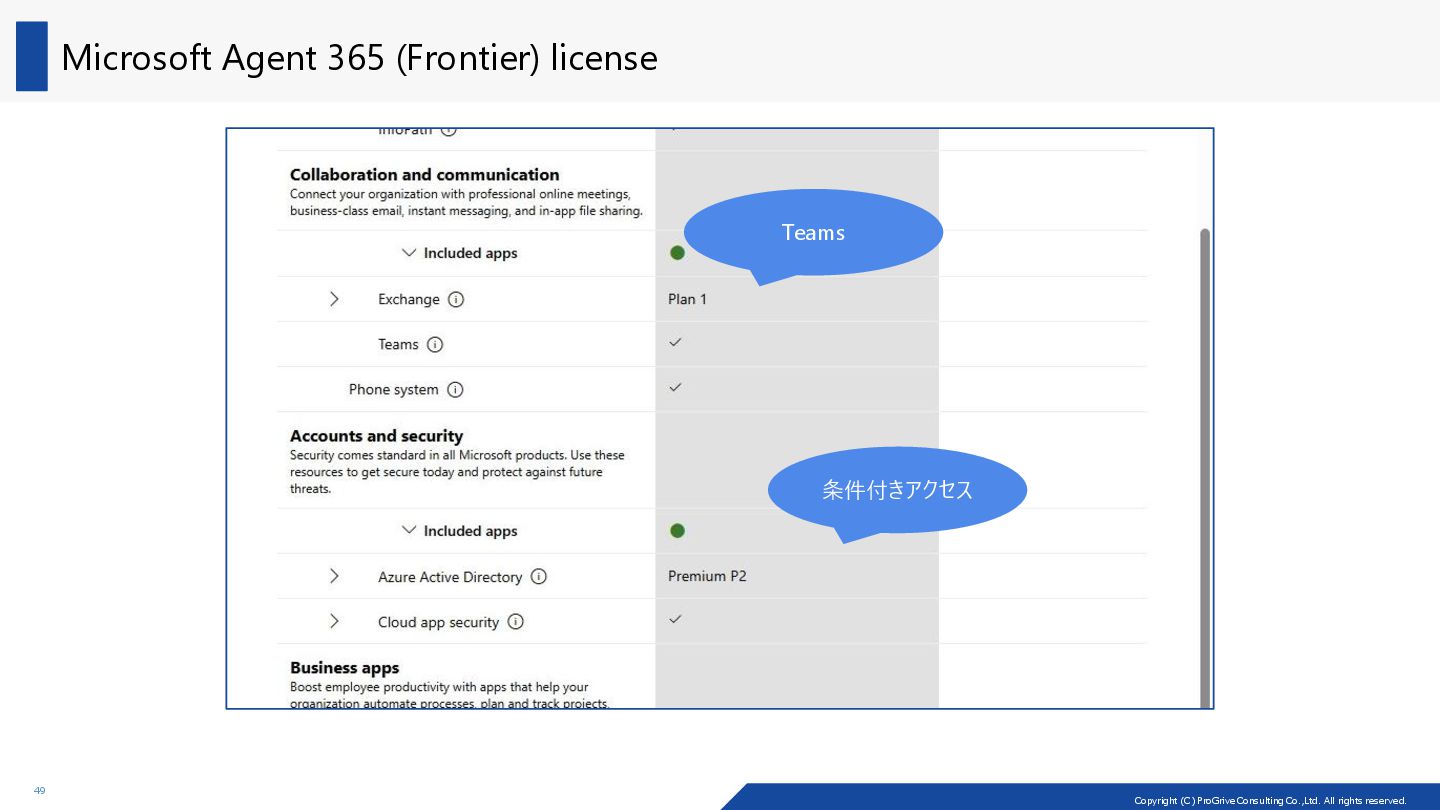Select the Exchange label text
The height and width of the screenshot is (810, 1440).
coord(408,299)
